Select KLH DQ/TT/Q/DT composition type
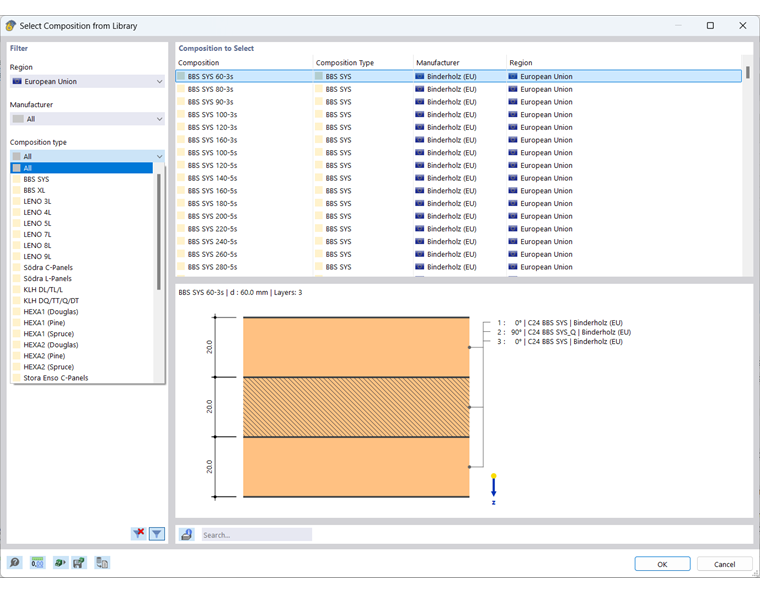 (81, 301)
